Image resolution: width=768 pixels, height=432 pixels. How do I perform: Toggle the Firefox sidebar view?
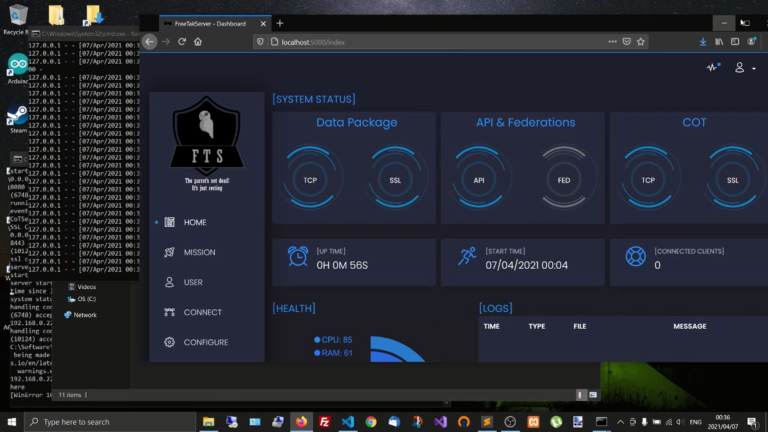point(735,42)
